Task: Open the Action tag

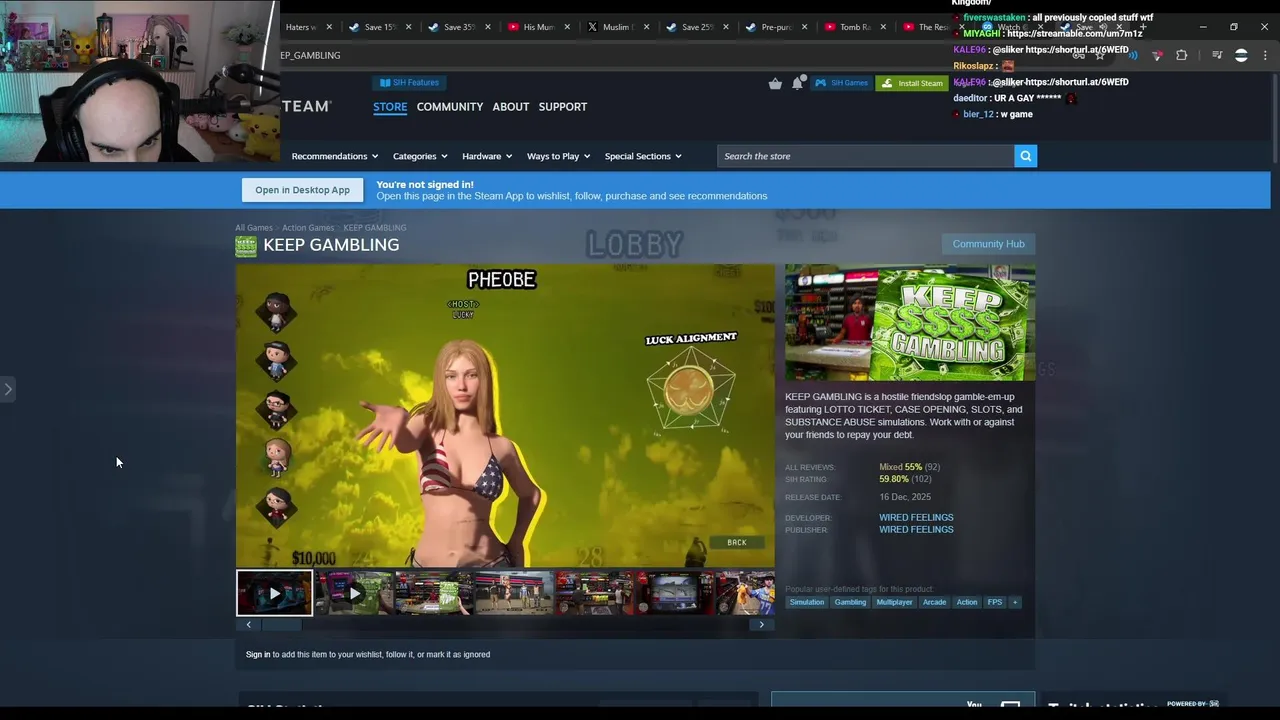Action: click(x=967, y=602)
